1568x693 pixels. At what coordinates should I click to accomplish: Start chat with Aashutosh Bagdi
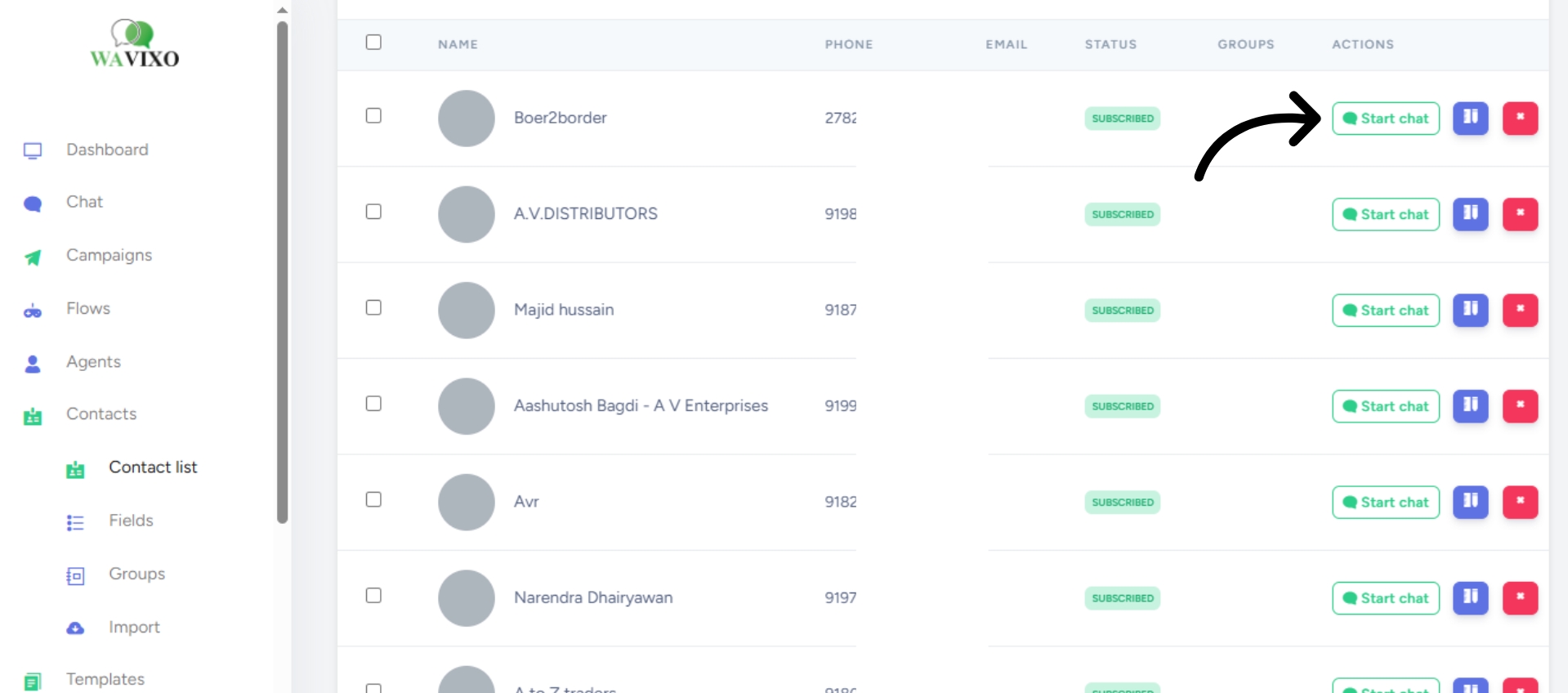click(1386, 406)
